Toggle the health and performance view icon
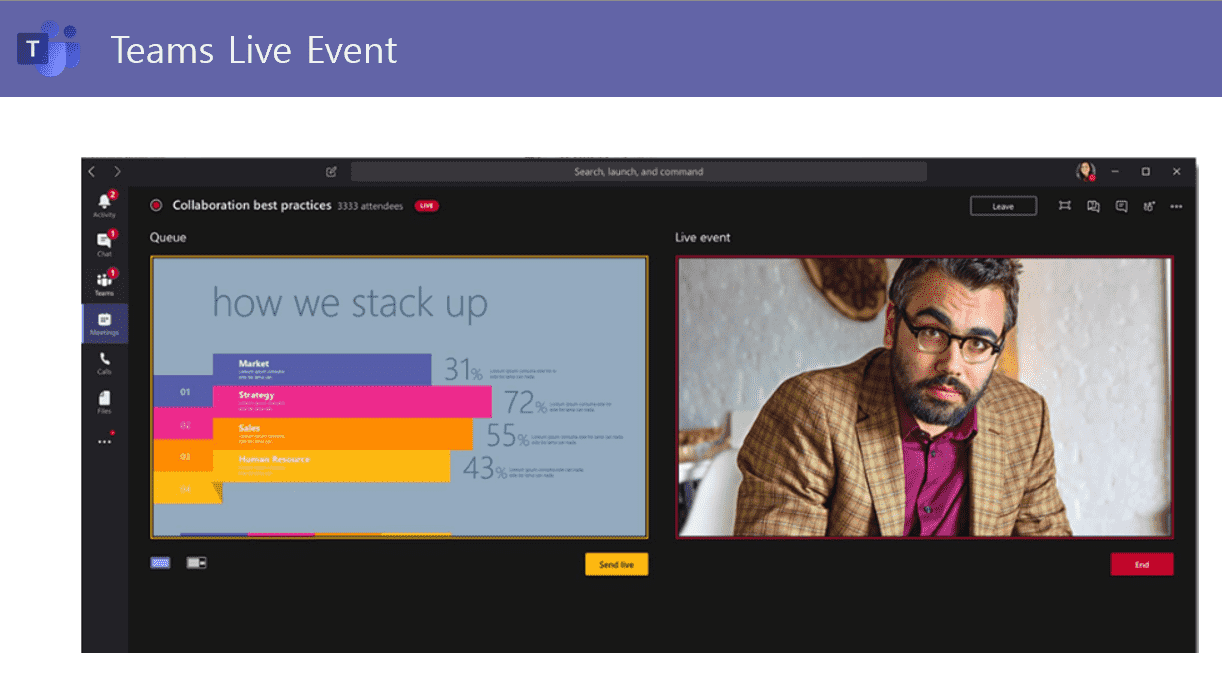This screenshot has height=678, width=1222. 1065,206
